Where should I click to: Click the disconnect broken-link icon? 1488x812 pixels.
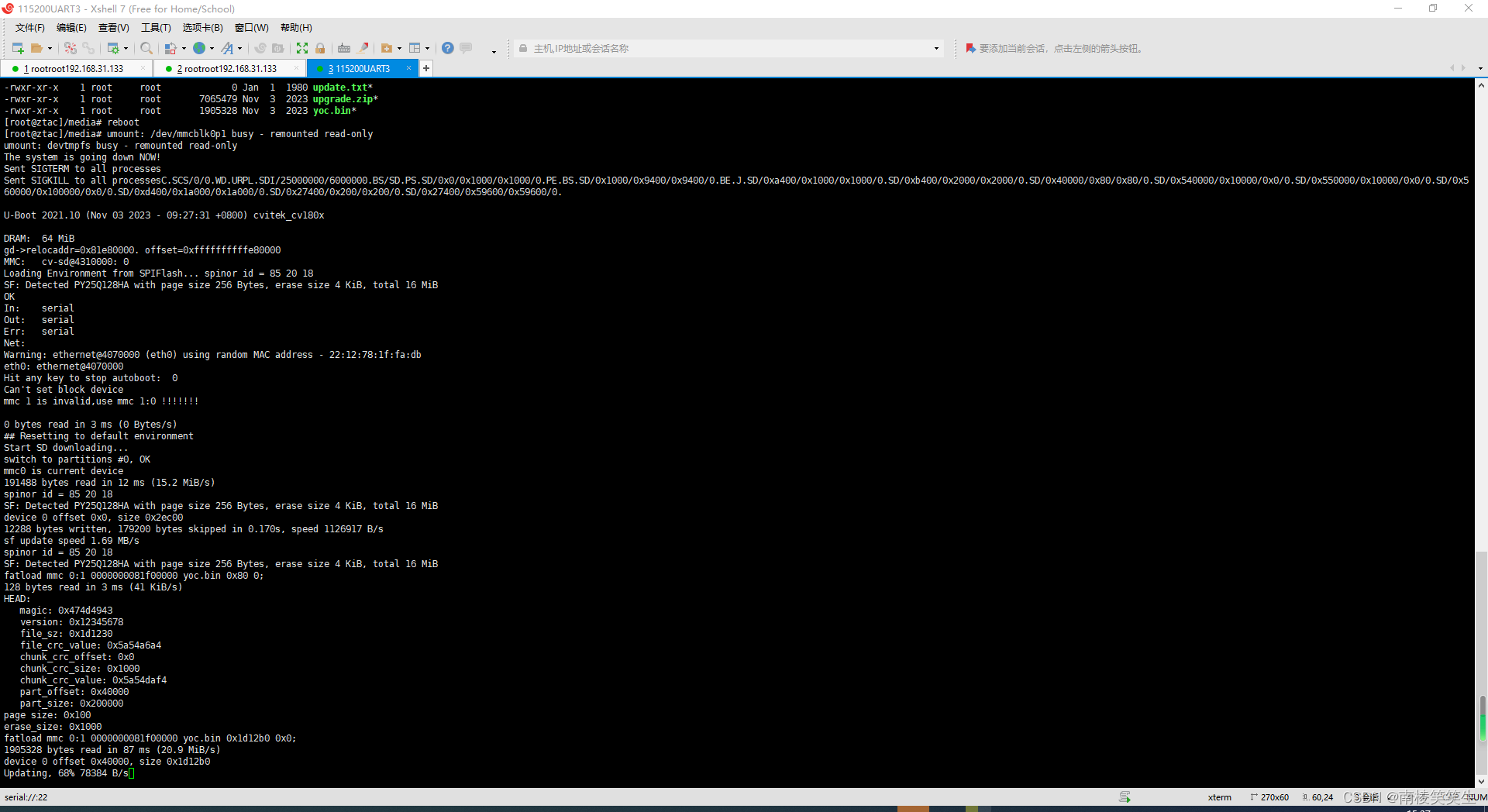(x=71, y=48)
